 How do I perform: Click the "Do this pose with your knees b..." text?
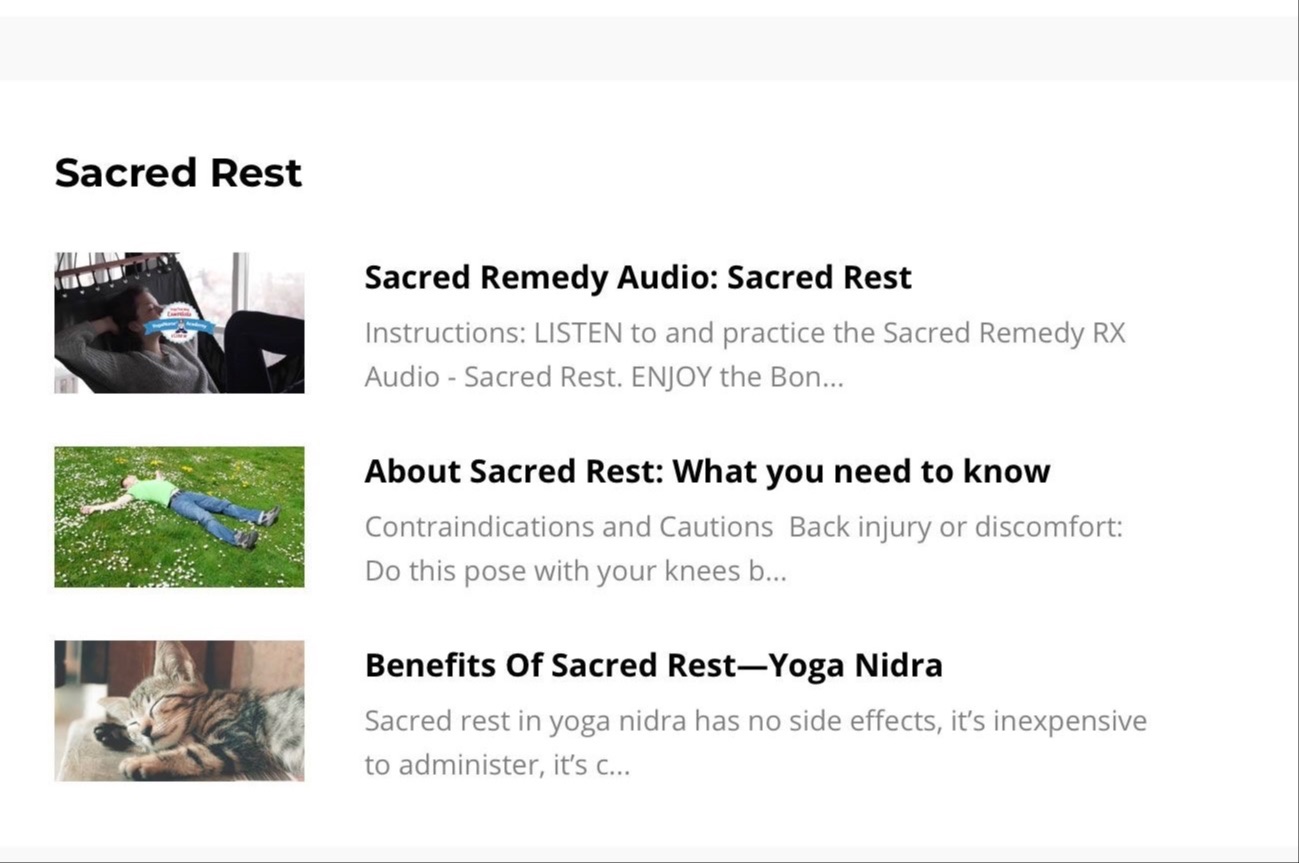coord(575,572)
